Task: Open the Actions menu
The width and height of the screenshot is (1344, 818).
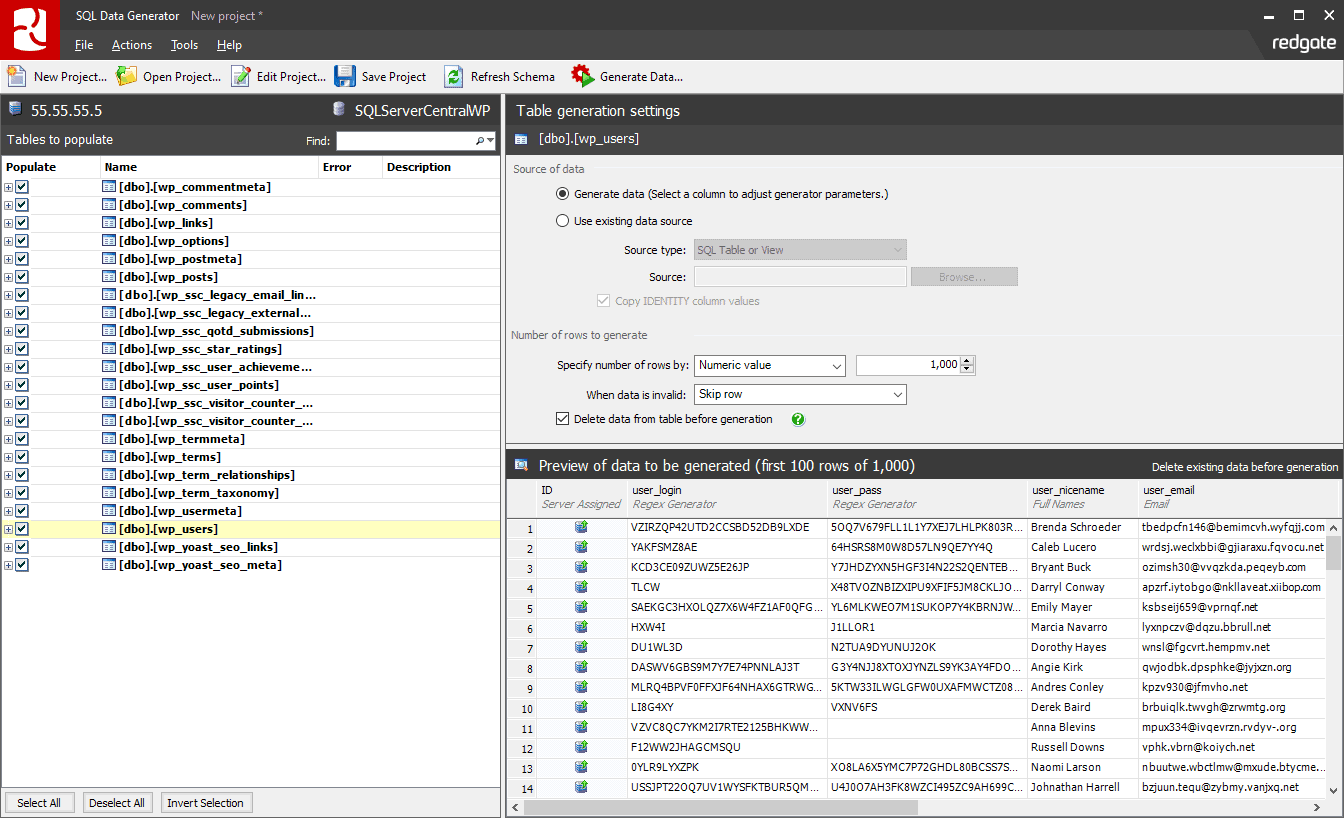Action: [x=131, y=44]
